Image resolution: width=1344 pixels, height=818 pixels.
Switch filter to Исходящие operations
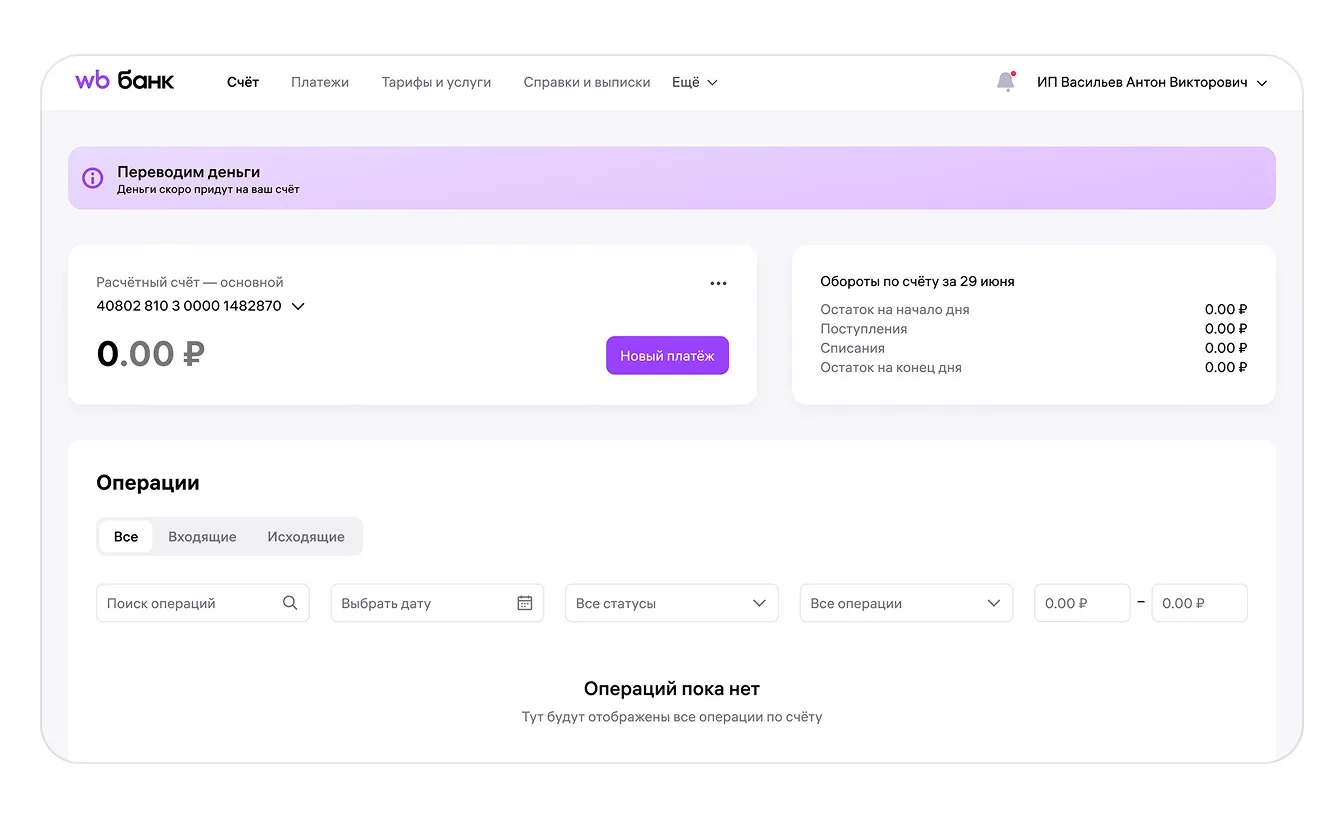point(306,536)
